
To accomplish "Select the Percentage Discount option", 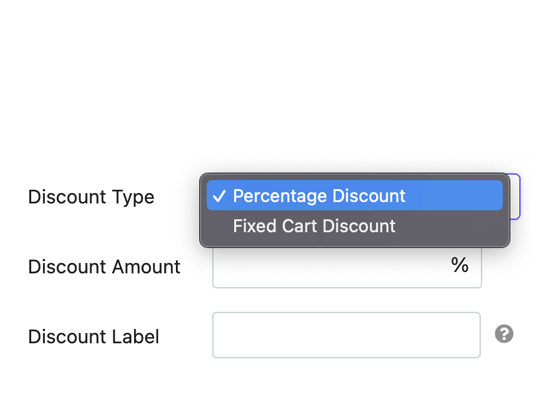I will [354, 195].
